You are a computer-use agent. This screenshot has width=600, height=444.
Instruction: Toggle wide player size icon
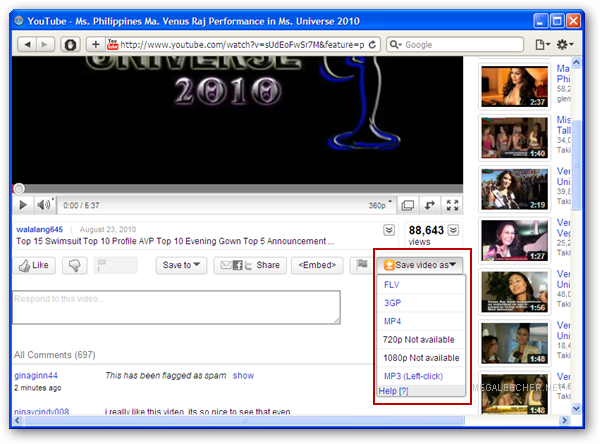click(x=408, y=206)
